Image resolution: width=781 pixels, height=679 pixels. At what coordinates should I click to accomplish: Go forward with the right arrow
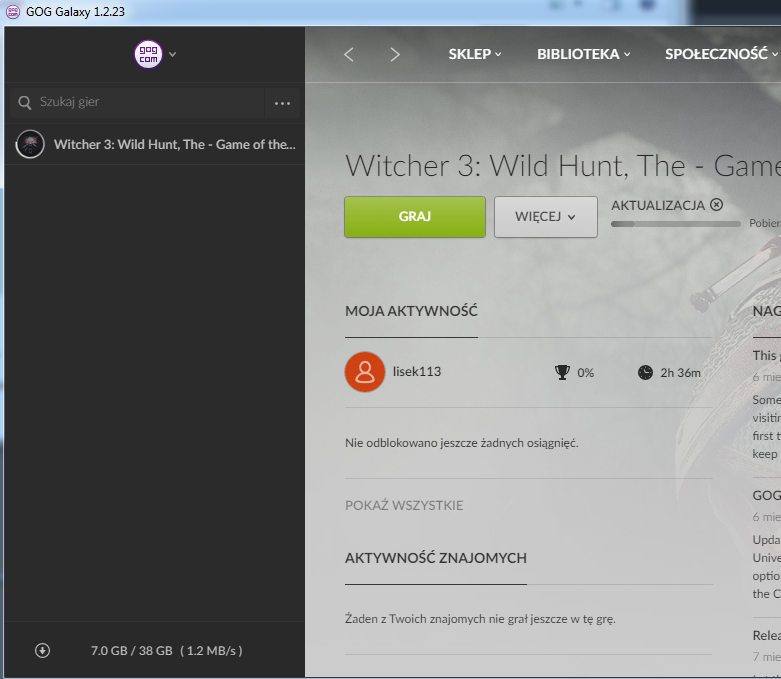pyautogui.click(x=395, y=54)
